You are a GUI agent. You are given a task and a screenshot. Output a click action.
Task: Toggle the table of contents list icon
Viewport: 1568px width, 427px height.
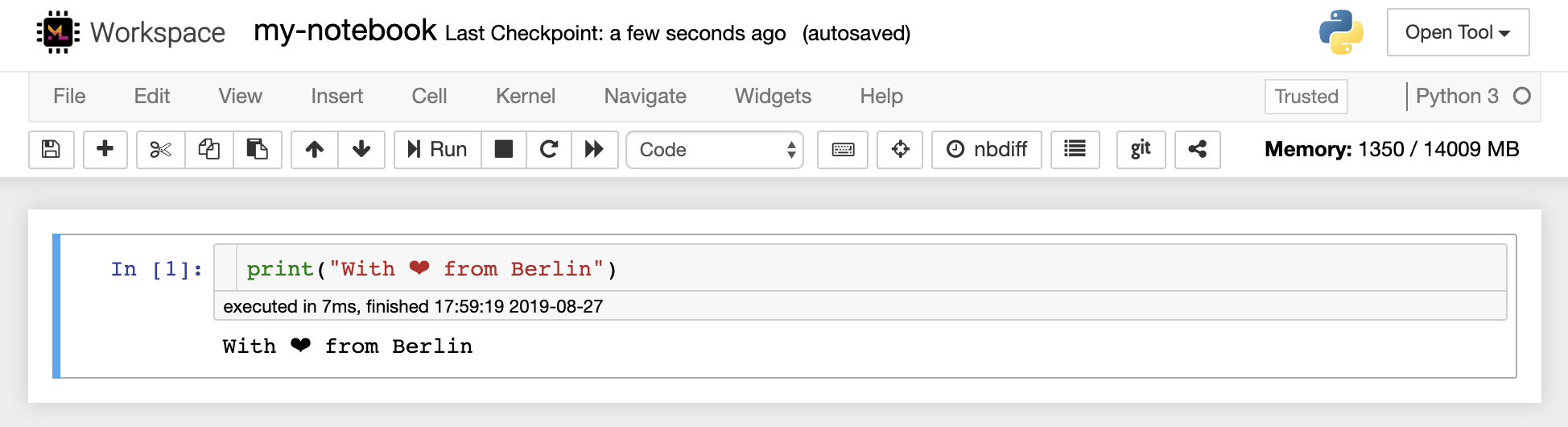click(x=1075, y=150)
